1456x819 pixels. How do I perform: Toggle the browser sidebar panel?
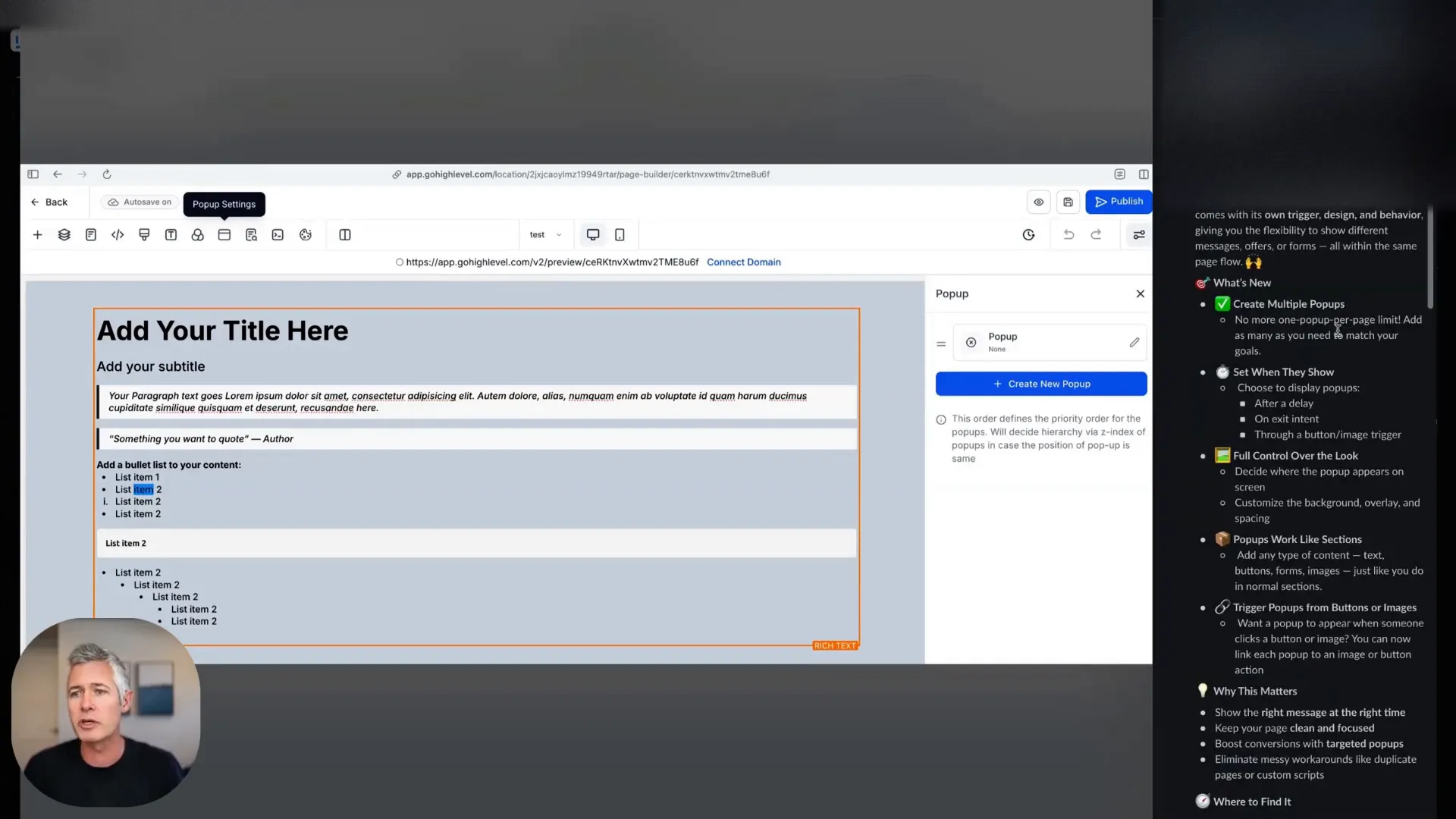coord(33,174)
